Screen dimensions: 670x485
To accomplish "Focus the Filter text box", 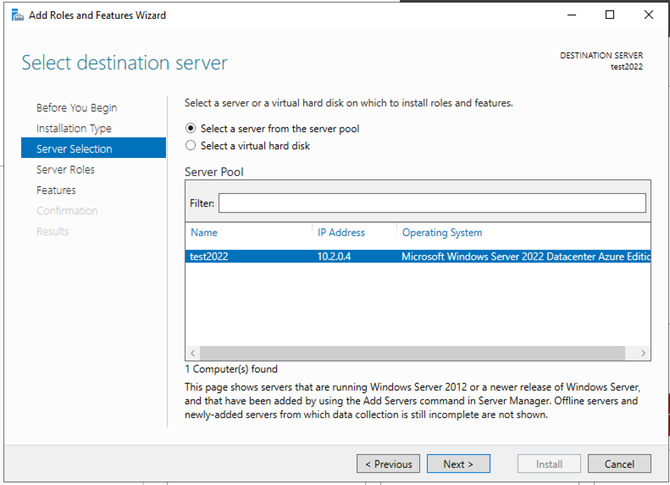I will [x=432, y=203].
